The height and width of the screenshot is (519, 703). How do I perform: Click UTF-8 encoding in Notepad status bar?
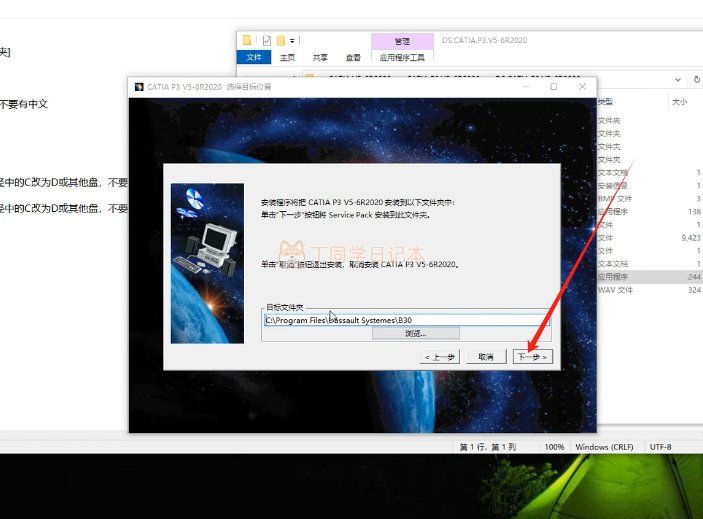tap(660, 447)
